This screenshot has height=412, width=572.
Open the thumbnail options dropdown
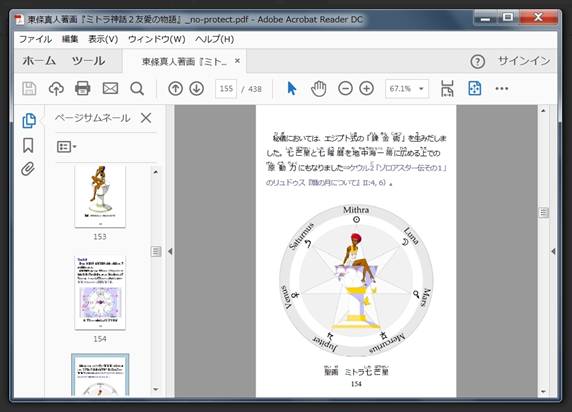66,147
